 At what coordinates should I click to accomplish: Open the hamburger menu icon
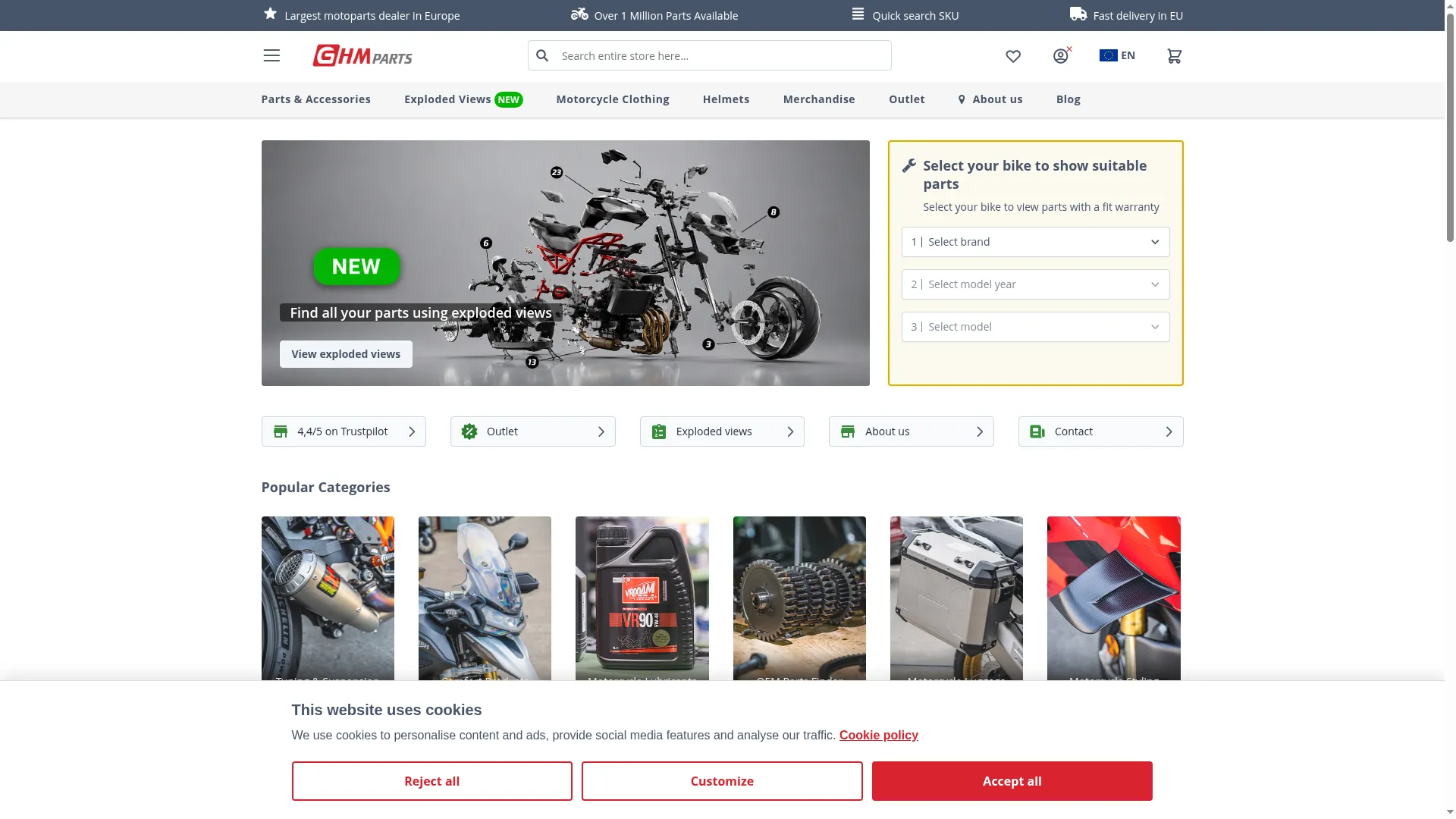point(271,55)
